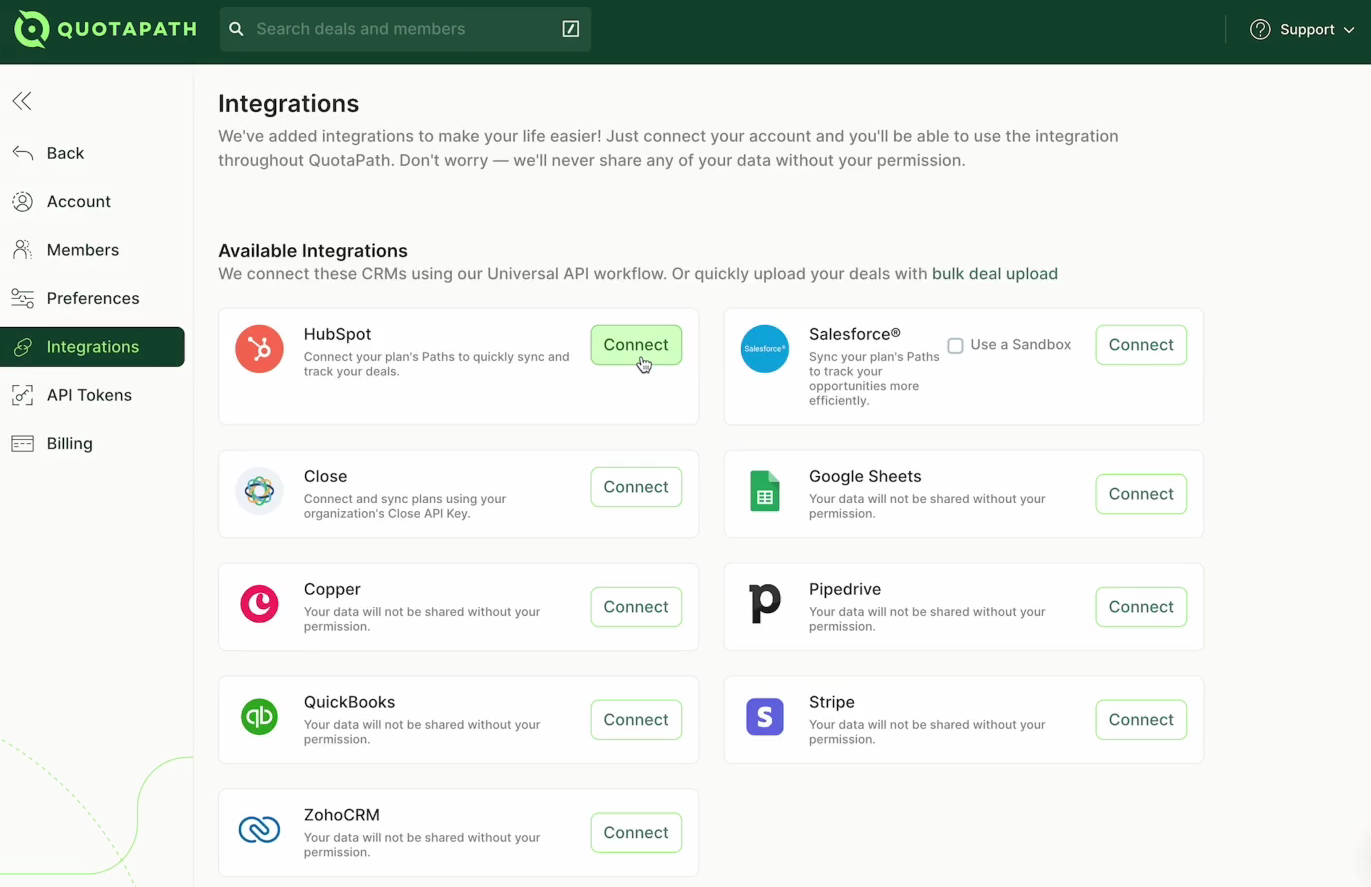
Task: Click the QuickBooks logo icon
Action: [x=259, y=717]
